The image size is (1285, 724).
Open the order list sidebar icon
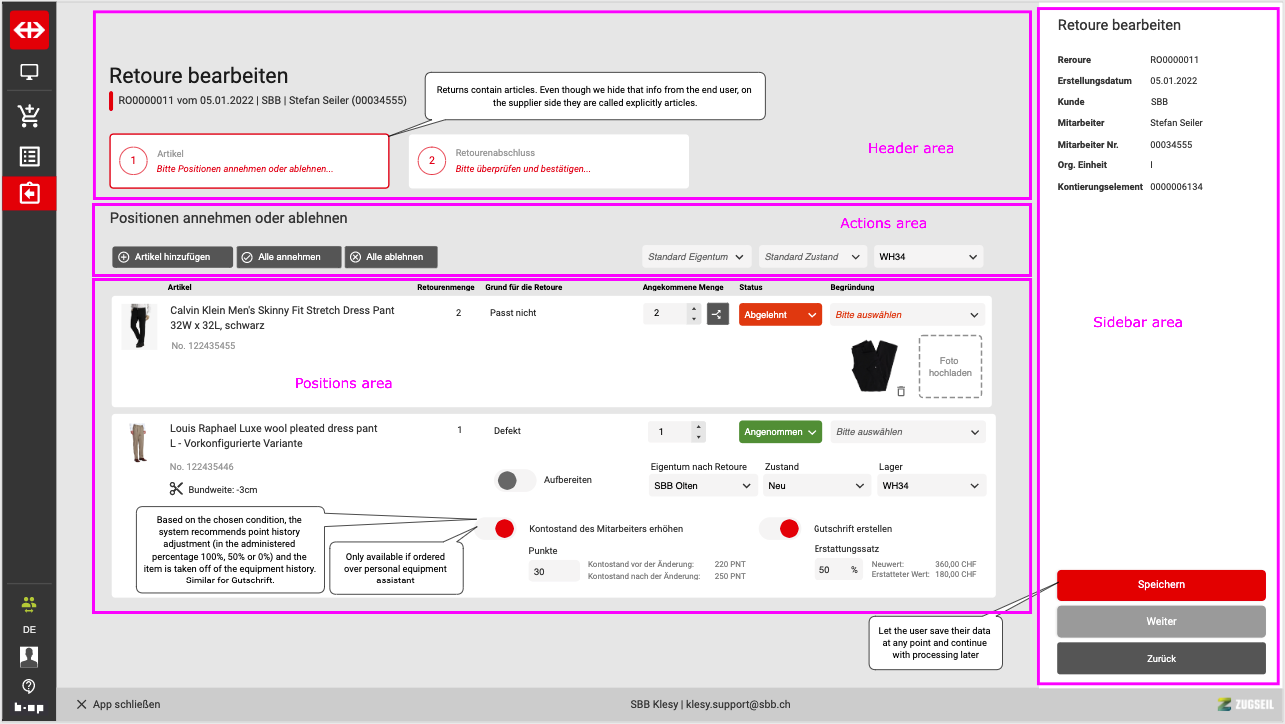point(29,156)
